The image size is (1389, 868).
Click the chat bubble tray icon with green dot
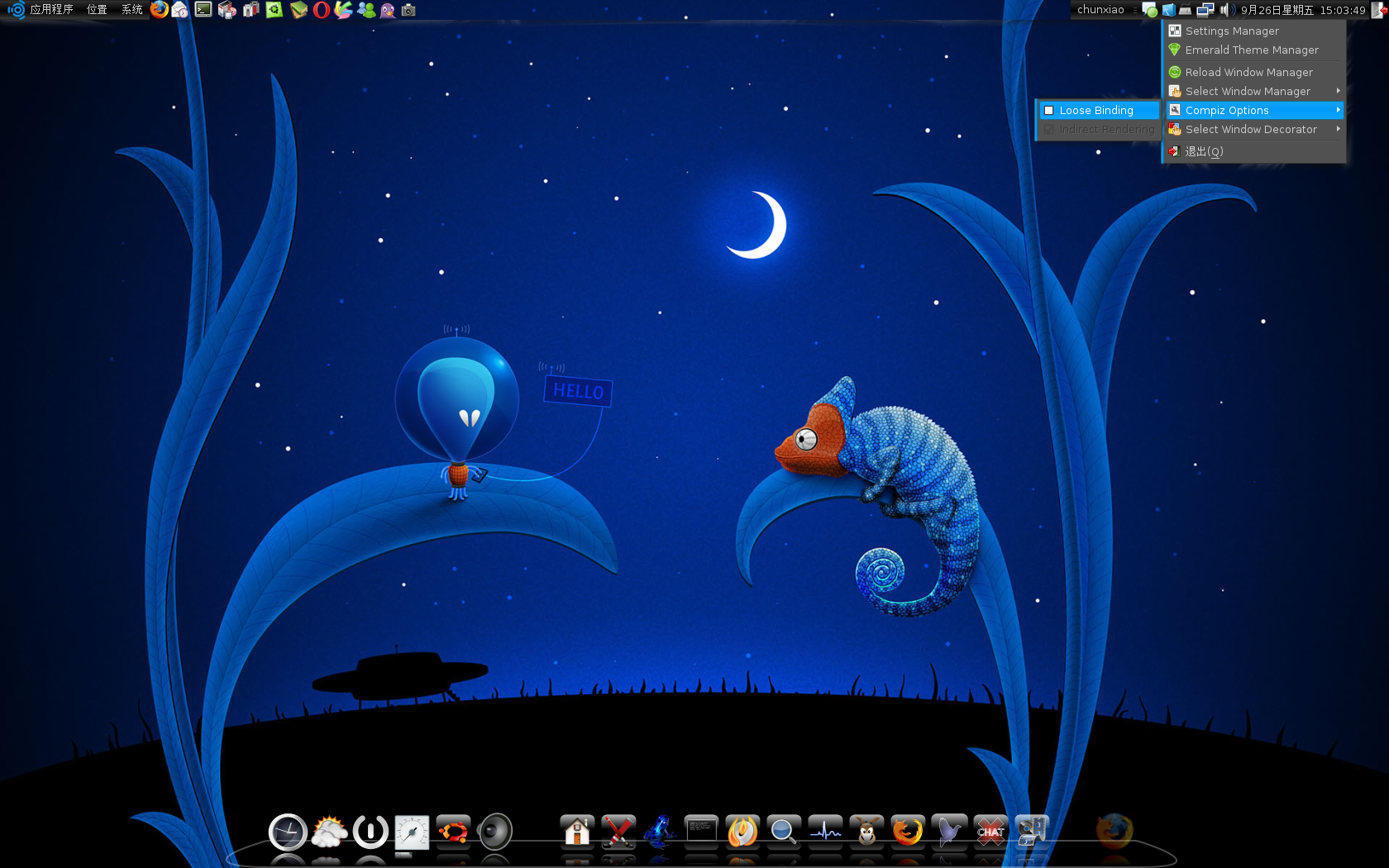point(1150,10)
